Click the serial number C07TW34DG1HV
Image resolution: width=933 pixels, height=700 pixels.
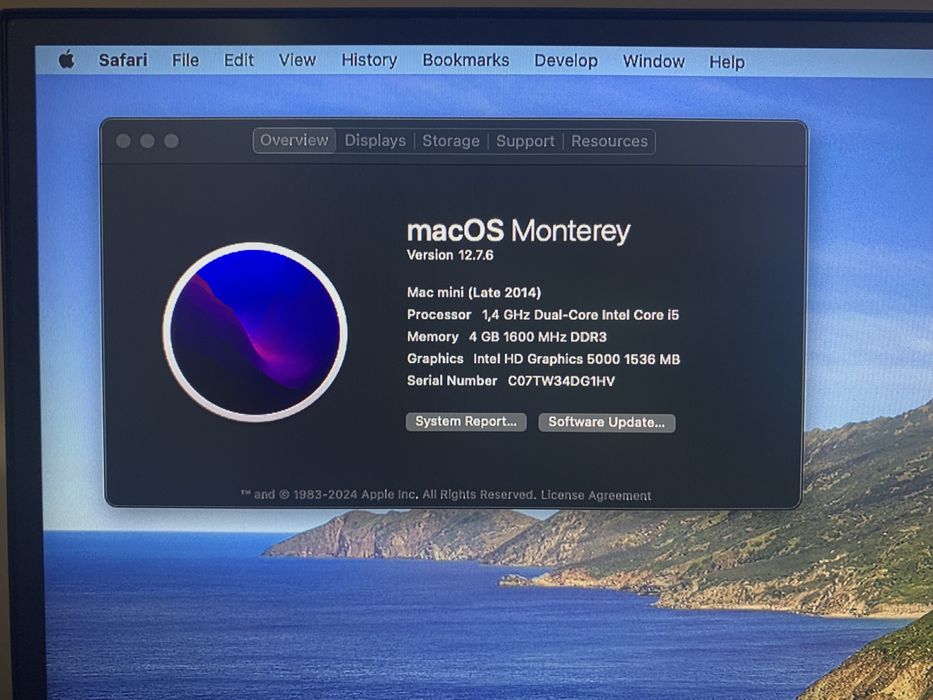pos(561,381)
